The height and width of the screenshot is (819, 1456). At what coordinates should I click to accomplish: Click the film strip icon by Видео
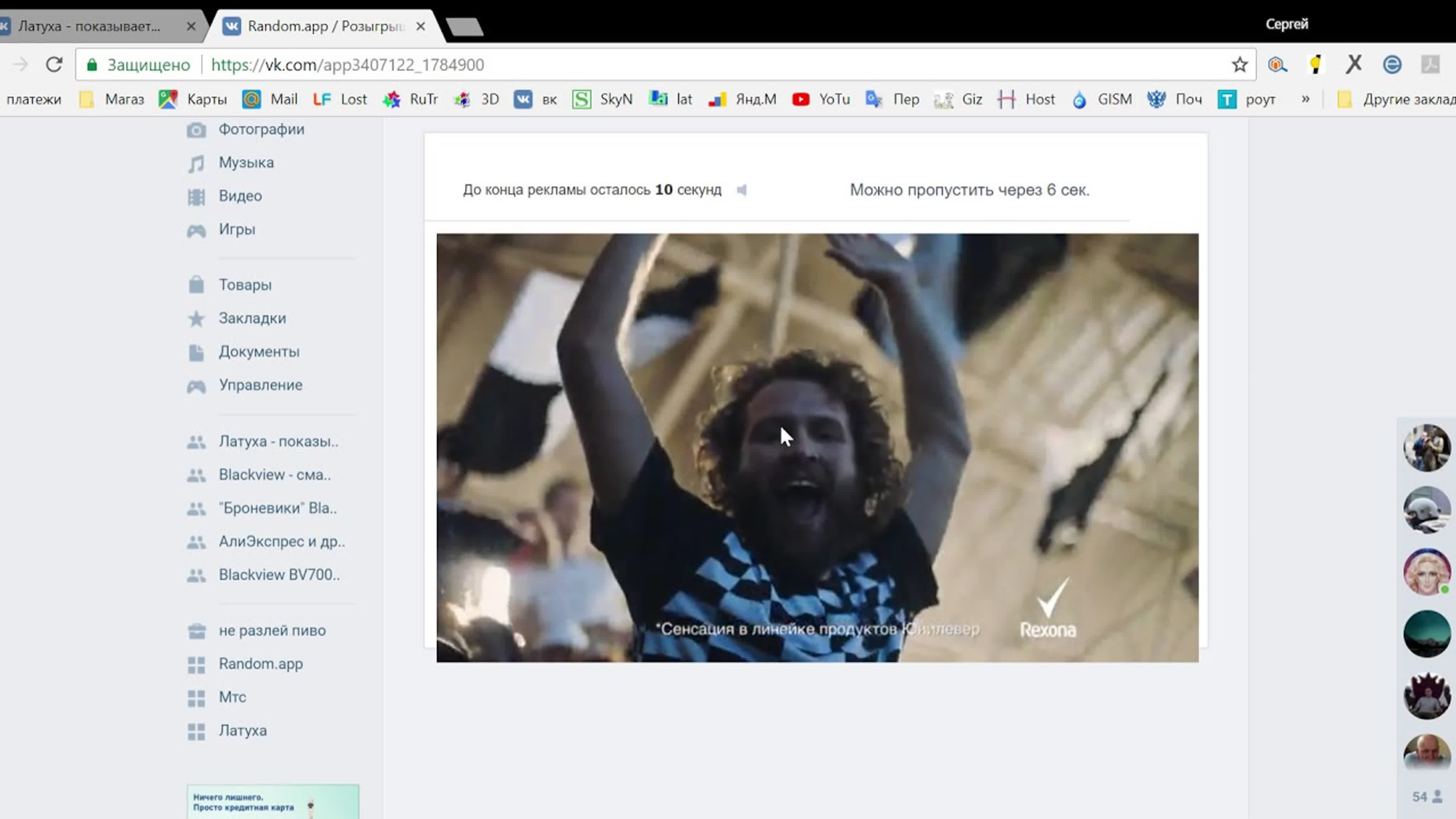tap(196, 197)
